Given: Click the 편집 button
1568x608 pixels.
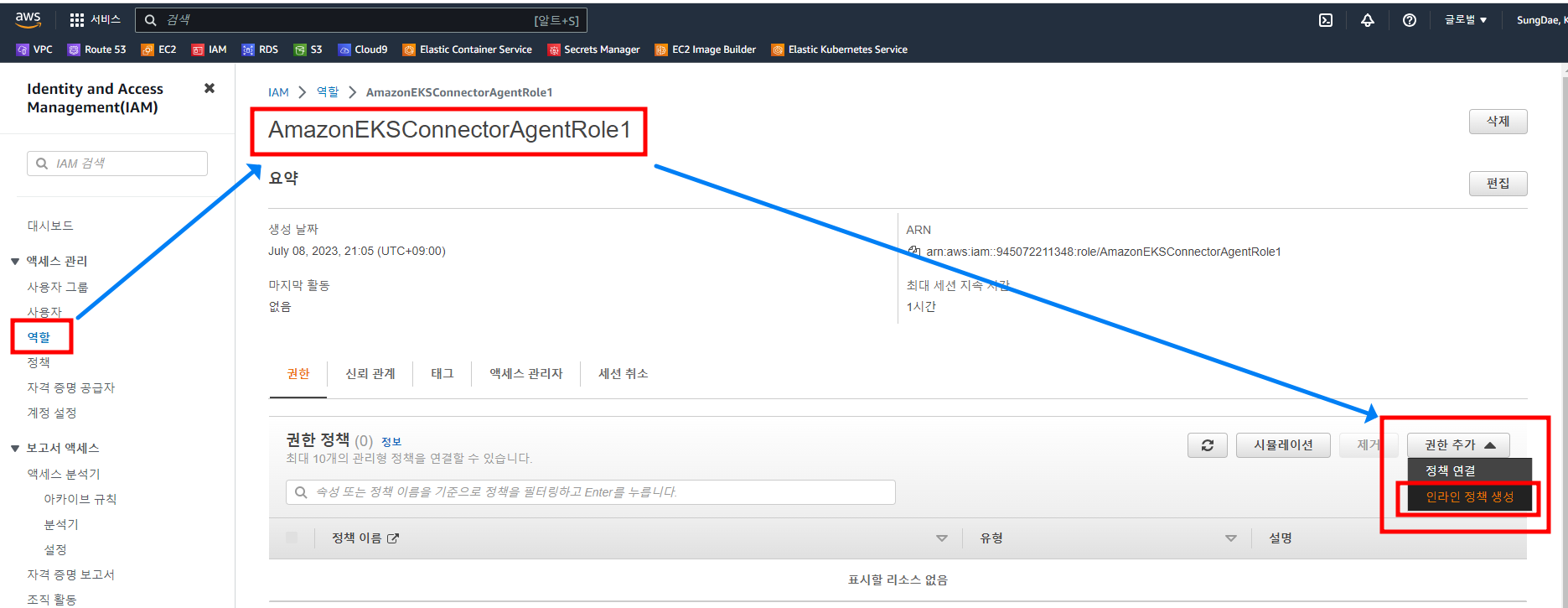Looking at the screenshot, I should tap(1498, 184).
